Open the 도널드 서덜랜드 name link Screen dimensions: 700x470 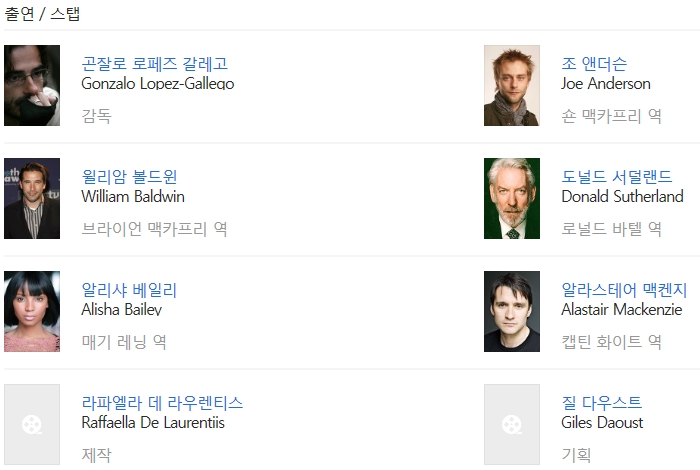pos(617,177)
